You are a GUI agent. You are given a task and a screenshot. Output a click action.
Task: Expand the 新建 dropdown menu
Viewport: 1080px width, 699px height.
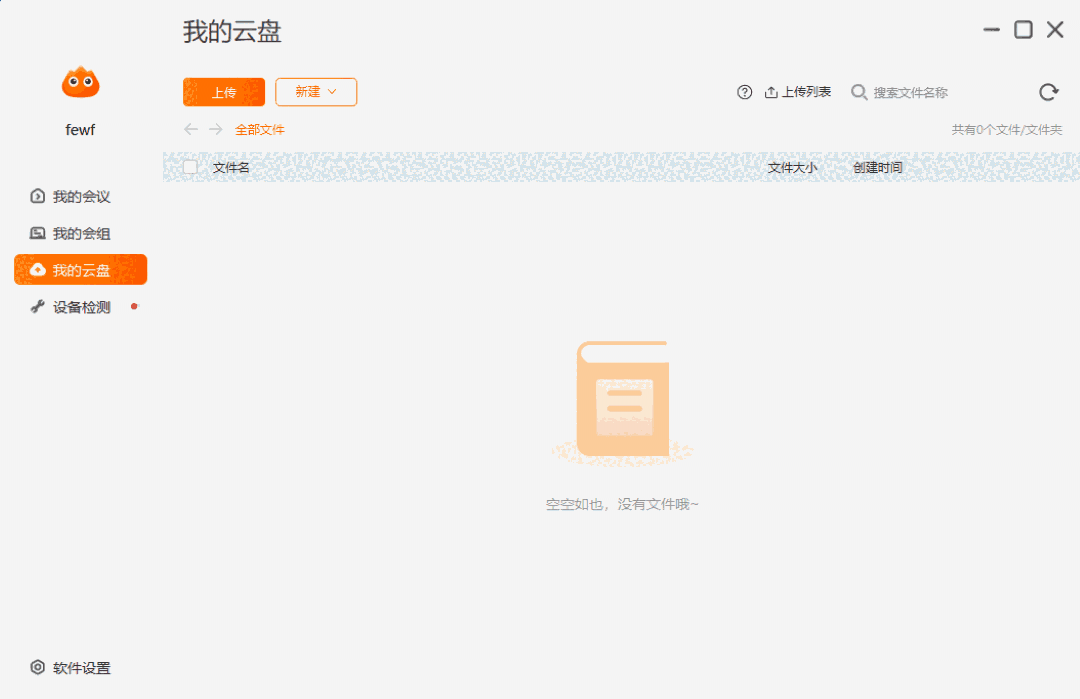pyautogui.click(x=316, y=91)
